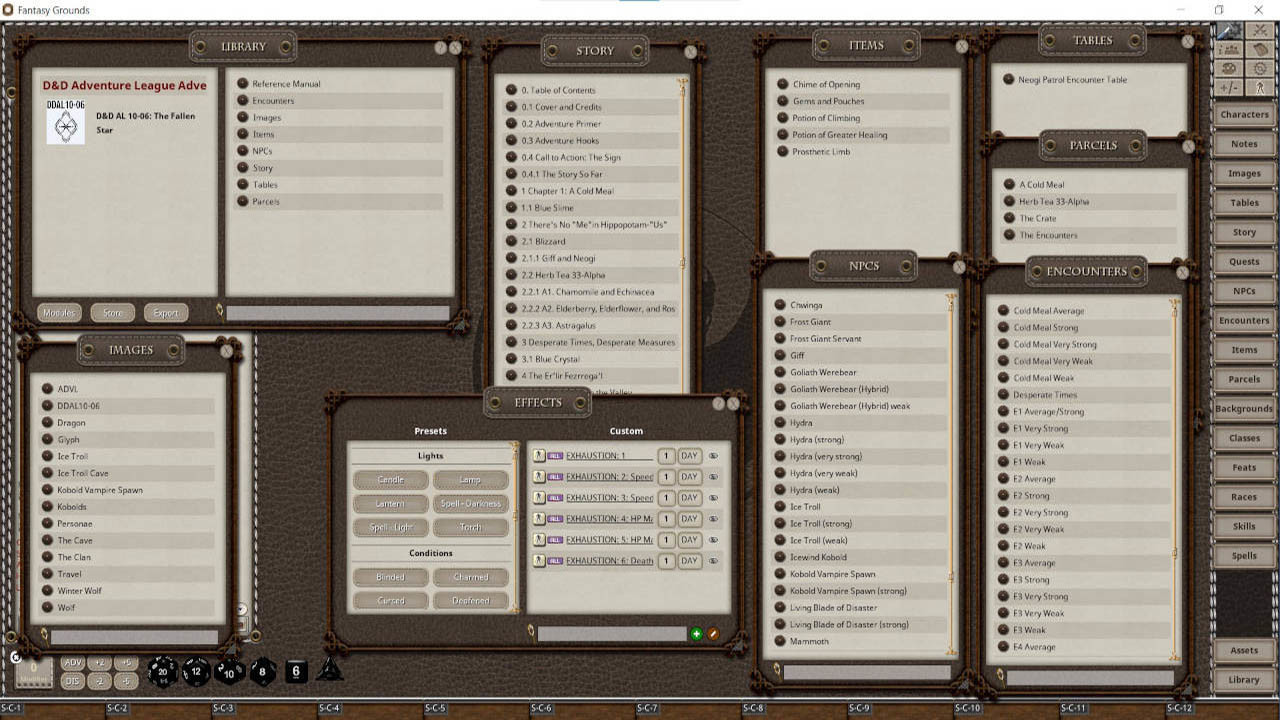Roll the black d20 die
The width and height of the screenshot is (1280, 720).
pos(162,672)
